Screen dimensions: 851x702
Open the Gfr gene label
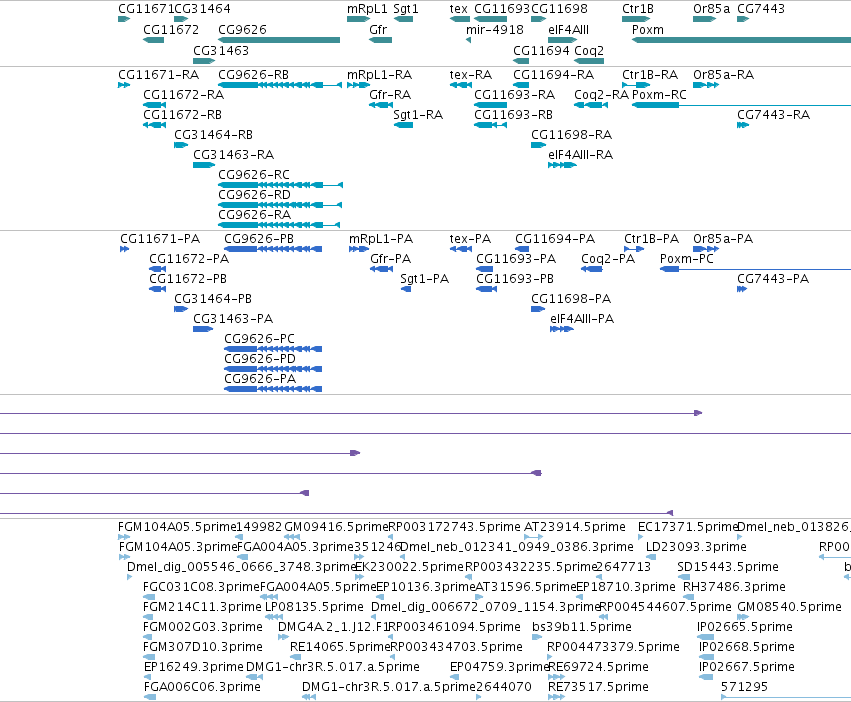coord(378,29)
